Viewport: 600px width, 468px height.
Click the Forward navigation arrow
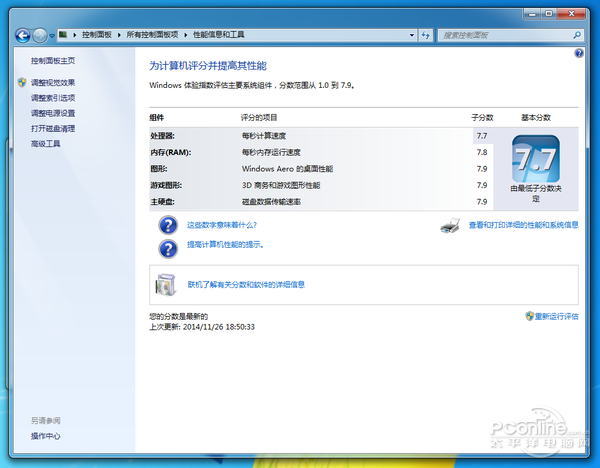click(40, 36)
